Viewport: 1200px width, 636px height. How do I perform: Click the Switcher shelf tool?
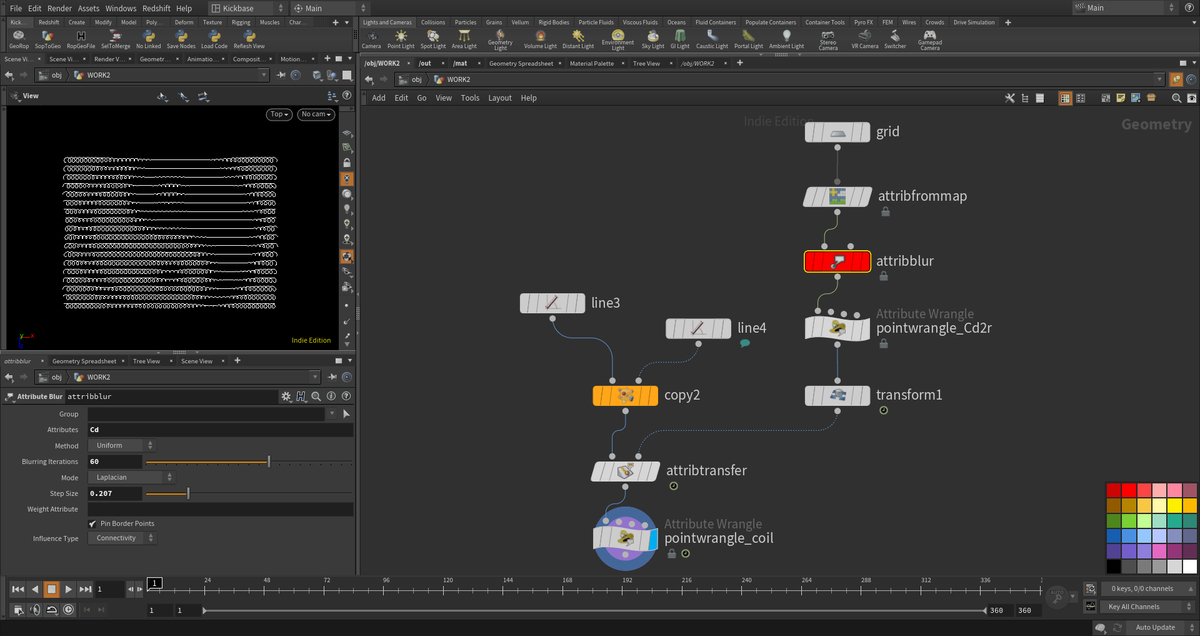(895, 39)
